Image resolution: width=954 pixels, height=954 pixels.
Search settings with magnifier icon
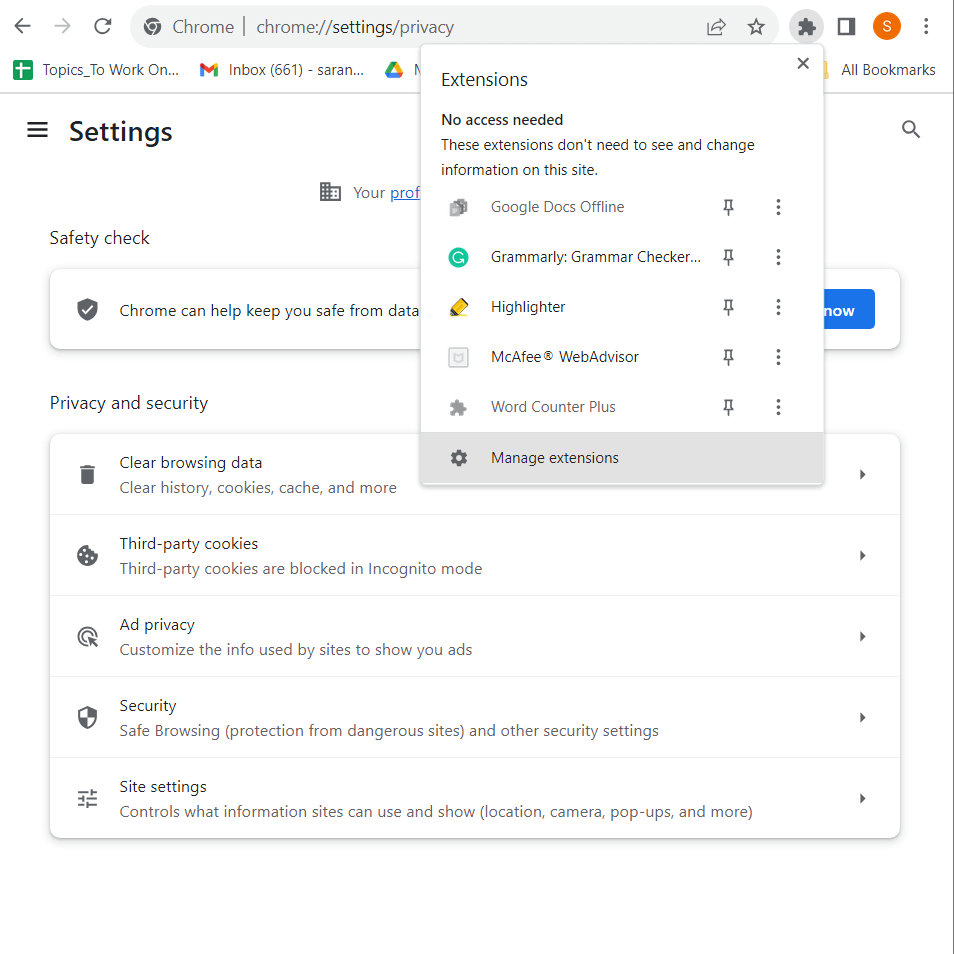[910, 129]
